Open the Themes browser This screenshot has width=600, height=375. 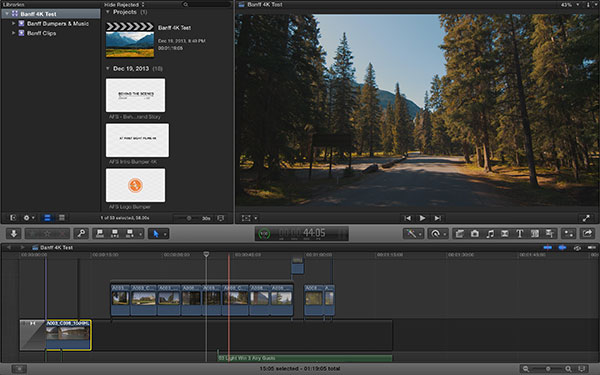(x=550, y=233)
